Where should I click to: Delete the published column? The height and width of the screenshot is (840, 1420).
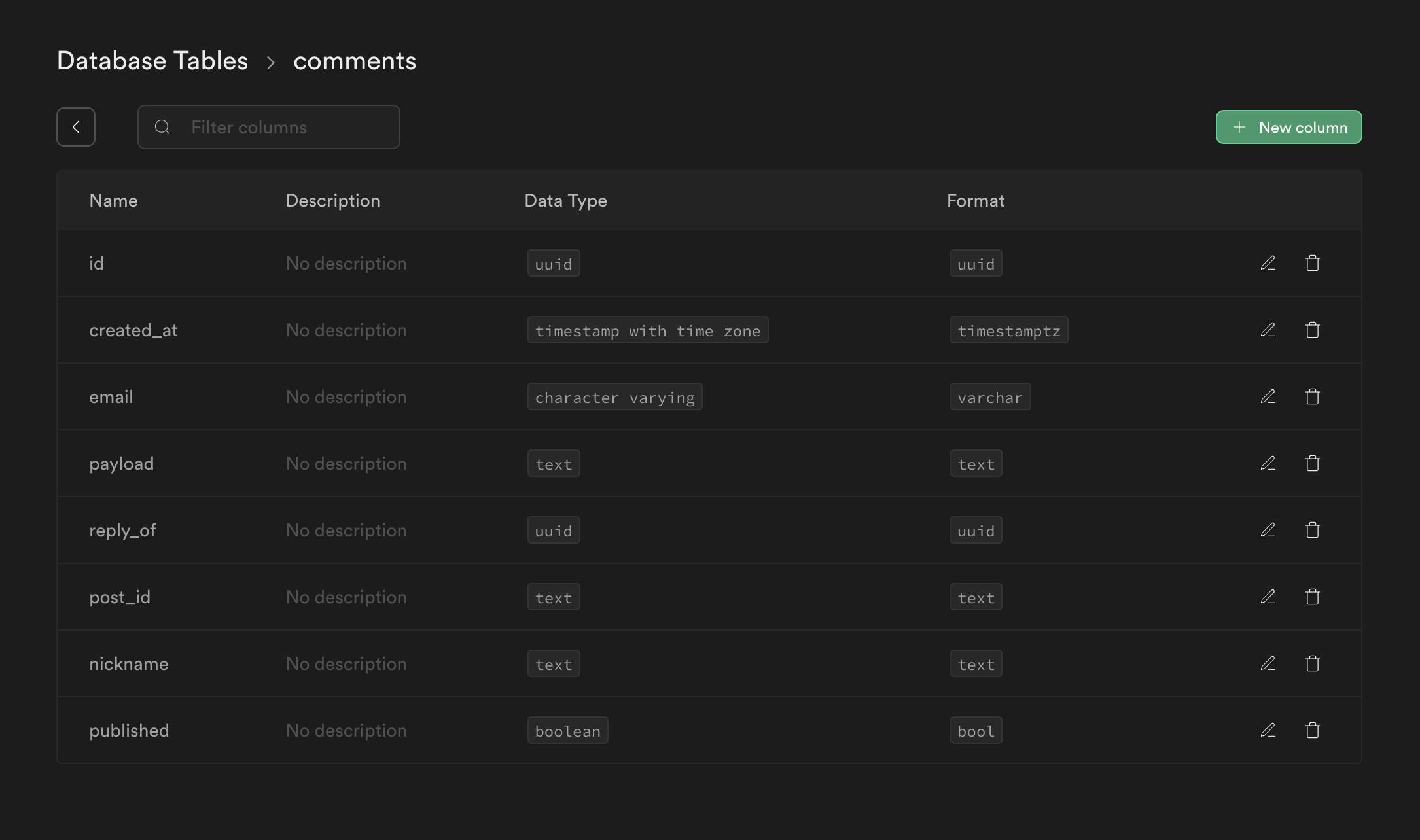coord(1312,730)
